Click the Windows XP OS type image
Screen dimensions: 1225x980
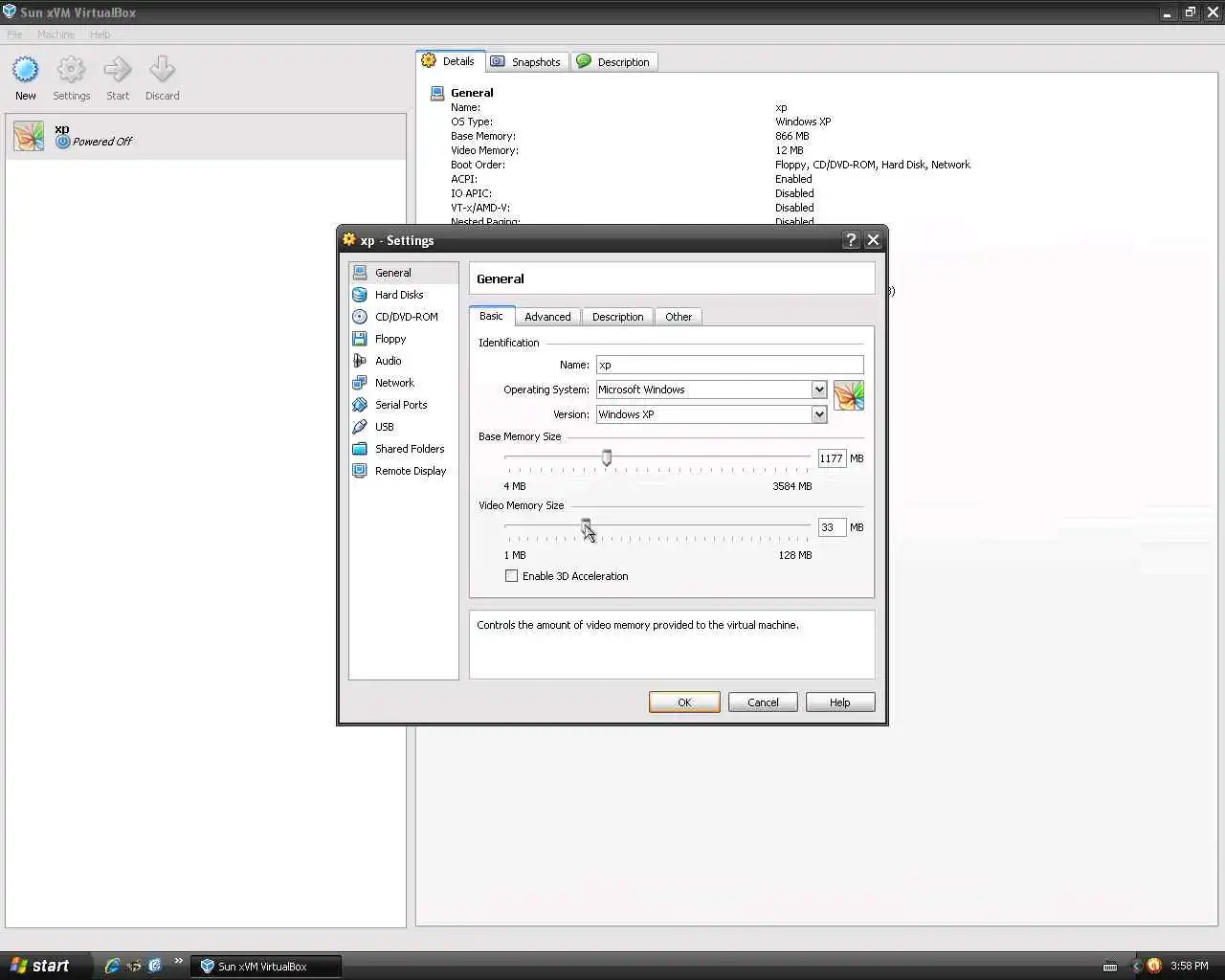pyautogui.click(x=849, y=395)
